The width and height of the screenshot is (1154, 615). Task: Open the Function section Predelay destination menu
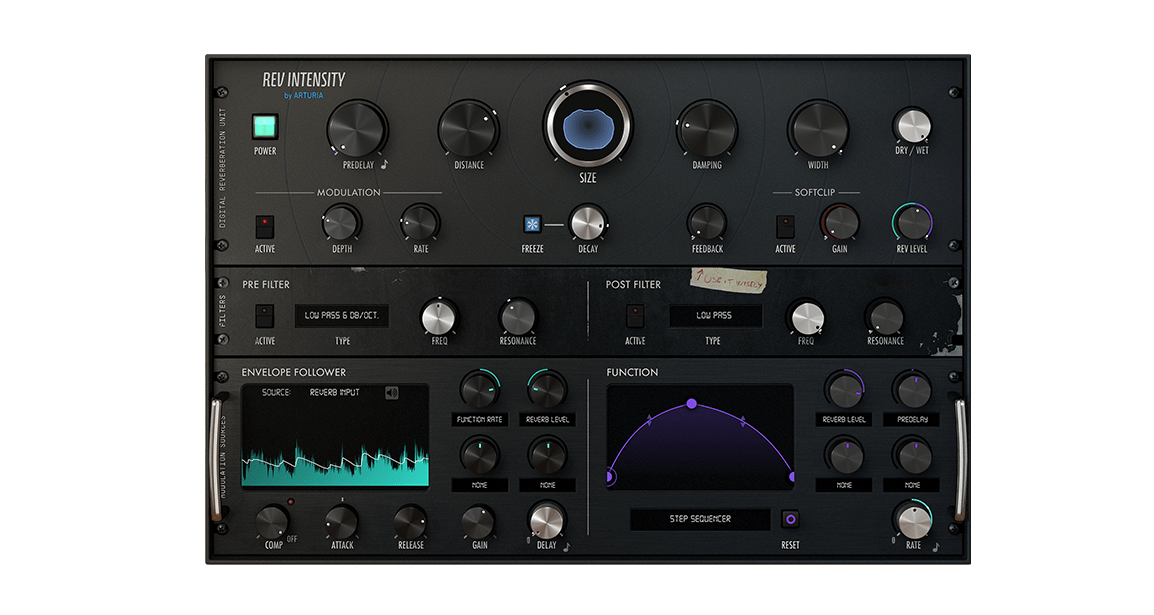click(913, 419)
